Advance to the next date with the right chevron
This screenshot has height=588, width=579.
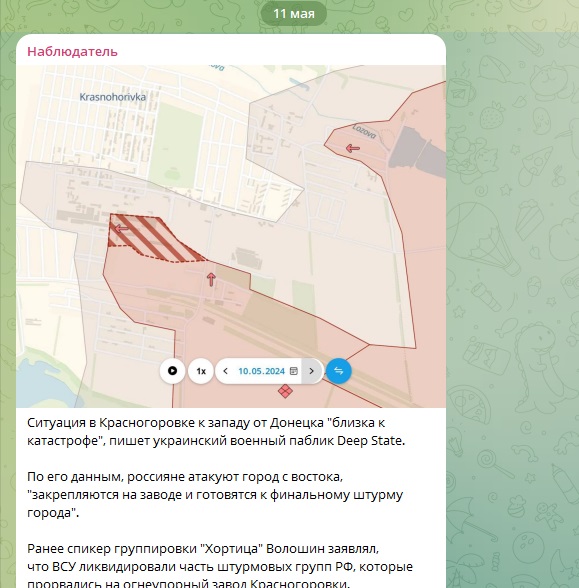point(312,371)
